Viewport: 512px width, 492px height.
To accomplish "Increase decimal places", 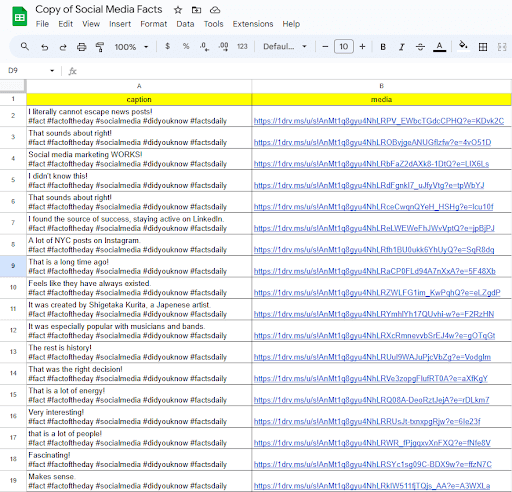I will click(223, 47).
